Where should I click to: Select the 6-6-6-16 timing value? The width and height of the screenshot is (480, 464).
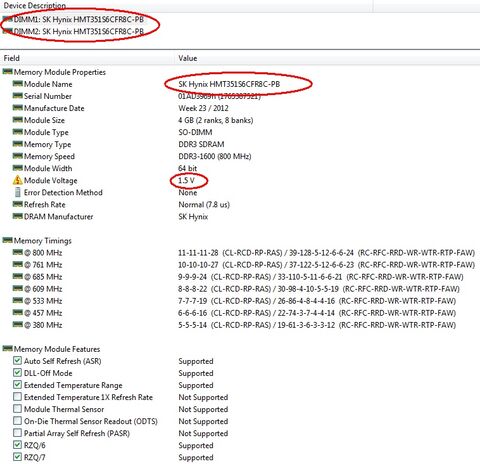192,313
